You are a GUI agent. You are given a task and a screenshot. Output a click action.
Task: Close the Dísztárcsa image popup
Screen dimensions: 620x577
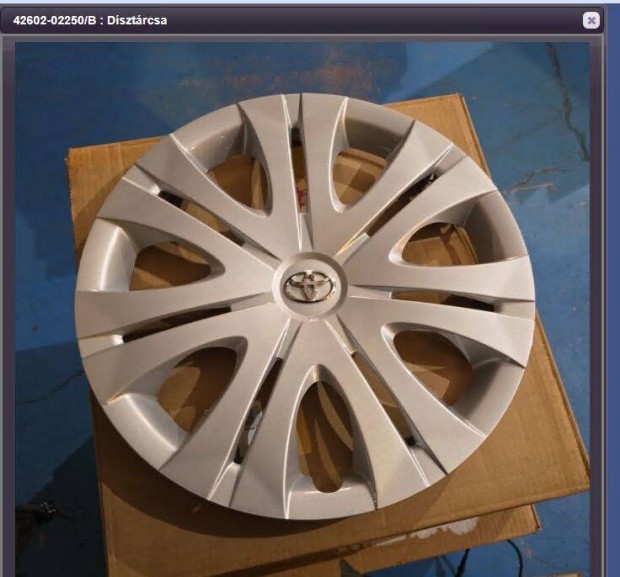point(591,20)
